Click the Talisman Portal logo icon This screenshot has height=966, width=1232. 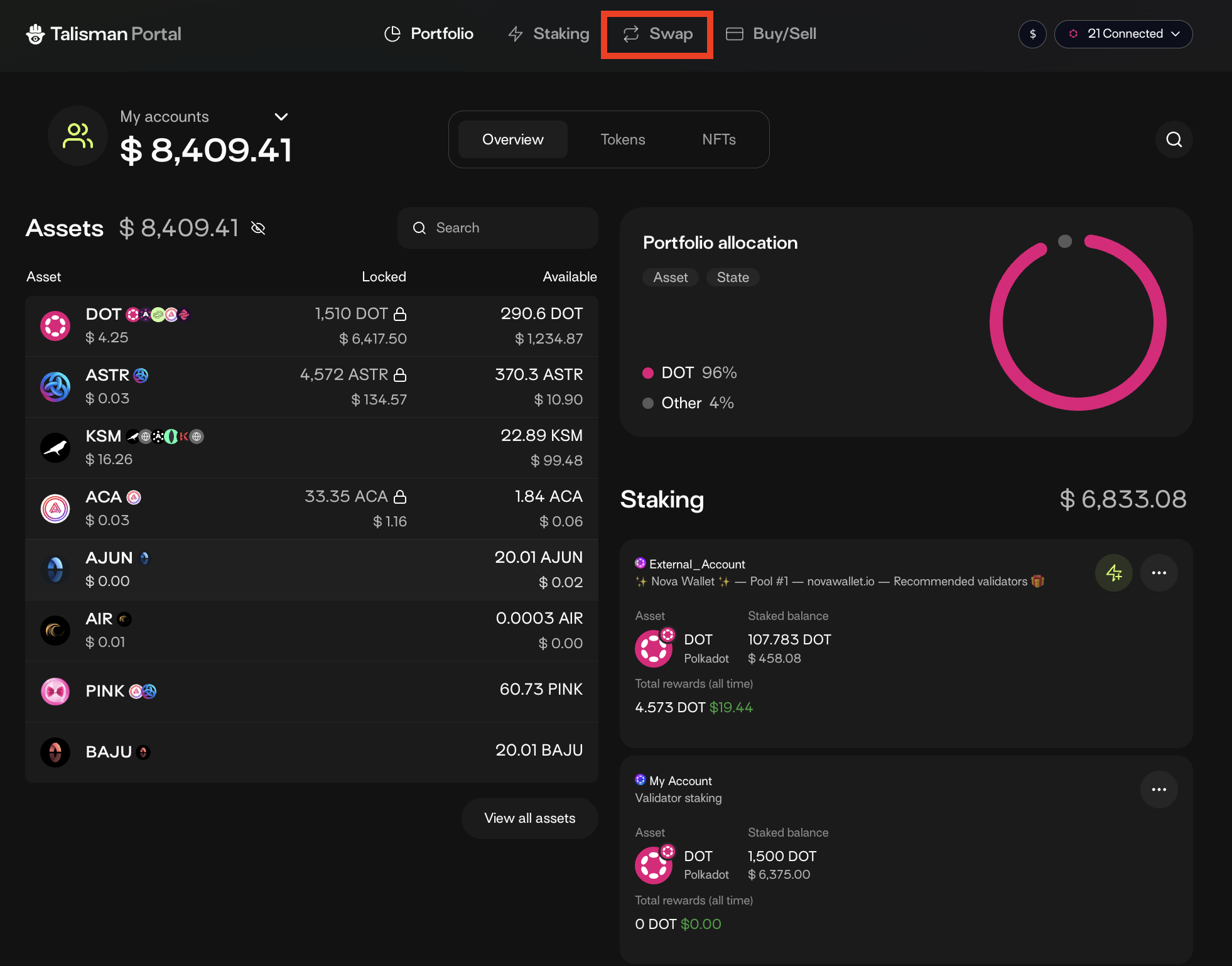(35, 34)
